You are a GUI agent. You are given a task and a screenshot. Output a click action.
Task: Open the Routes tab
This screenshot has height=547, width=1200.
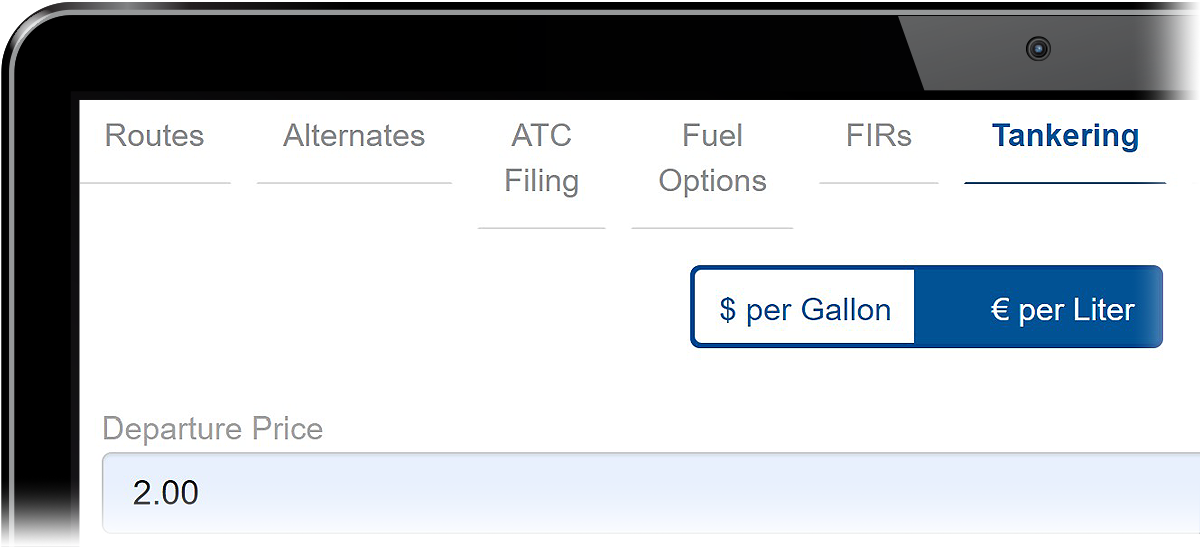(x=154, y=136)
